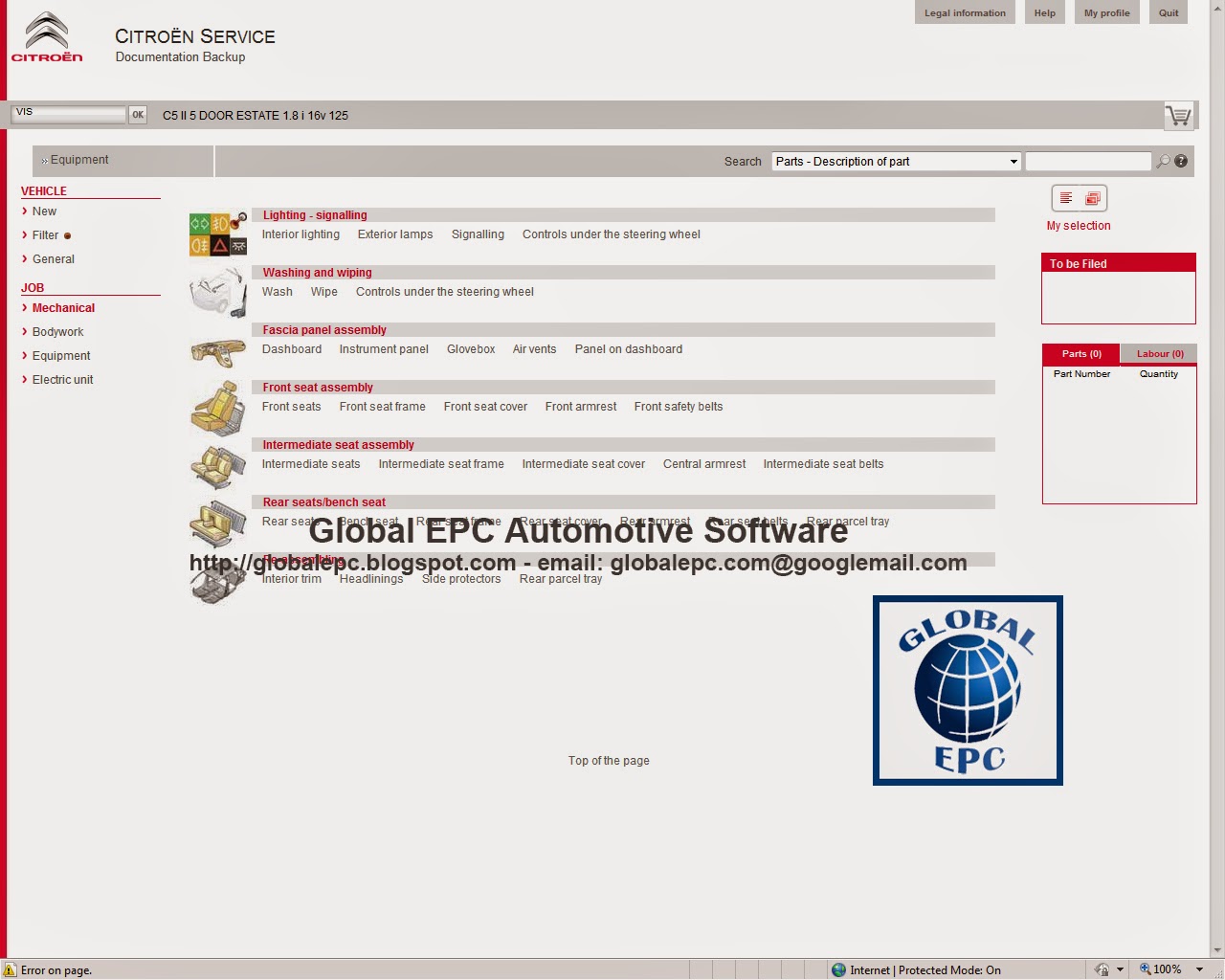Open the Washing and wiping category icon
Image resolution: width=1225 pixels, height=980 pixels.
(218, 292)
